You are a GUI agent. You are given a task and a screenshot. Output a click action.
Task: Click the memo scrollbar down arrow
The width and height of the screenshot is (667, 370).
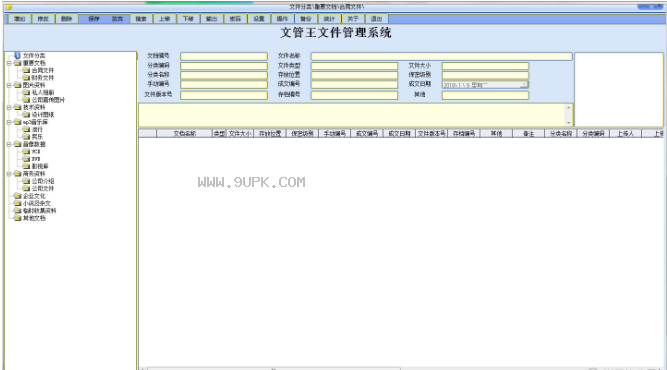coord(568,122)
